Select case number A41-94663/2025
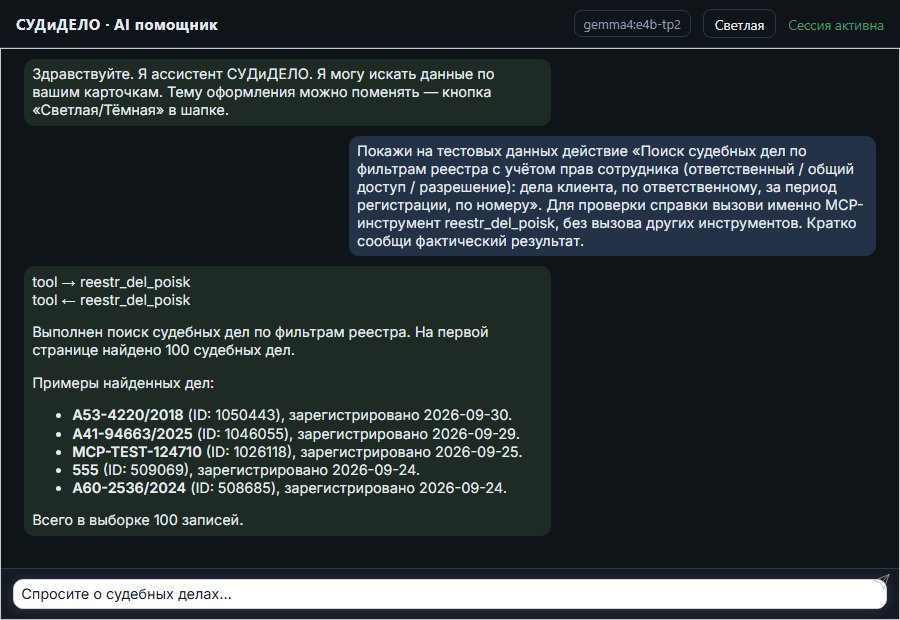 pos(132,433)
